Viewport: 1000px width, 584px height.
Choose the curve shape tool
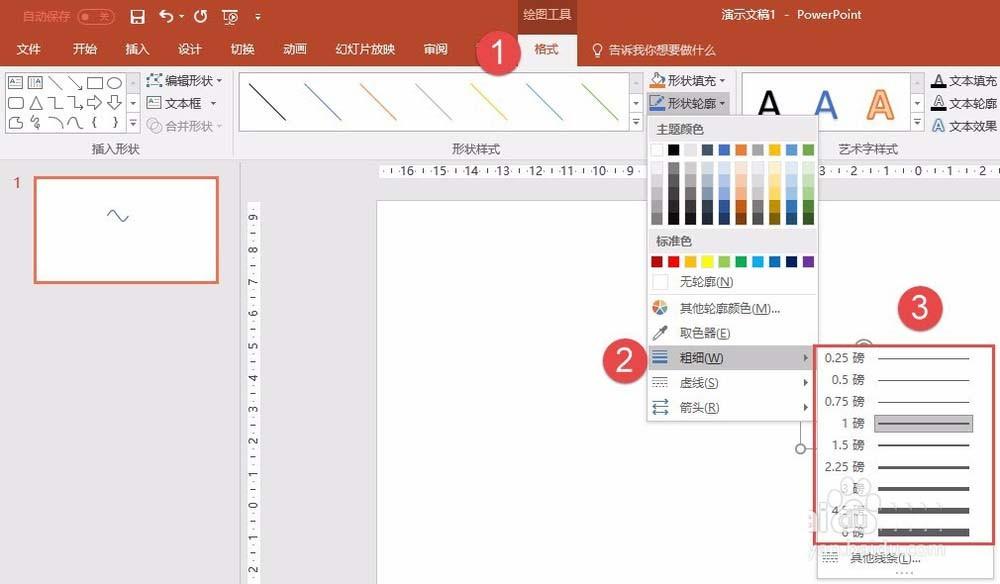(75, 121)
